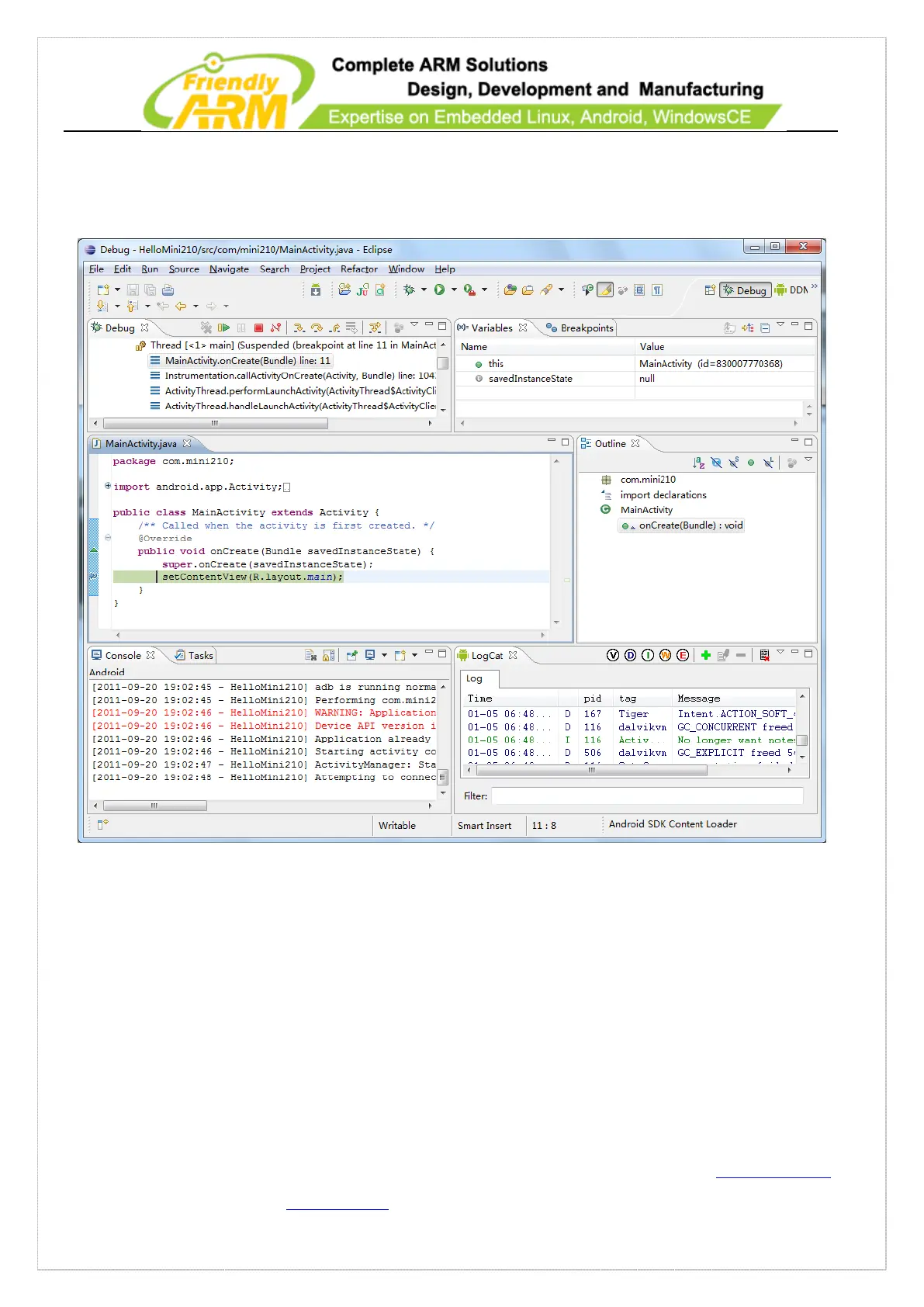Expand the folded import statements in editor
The image size is (924, 1307).
click(108, 487)
